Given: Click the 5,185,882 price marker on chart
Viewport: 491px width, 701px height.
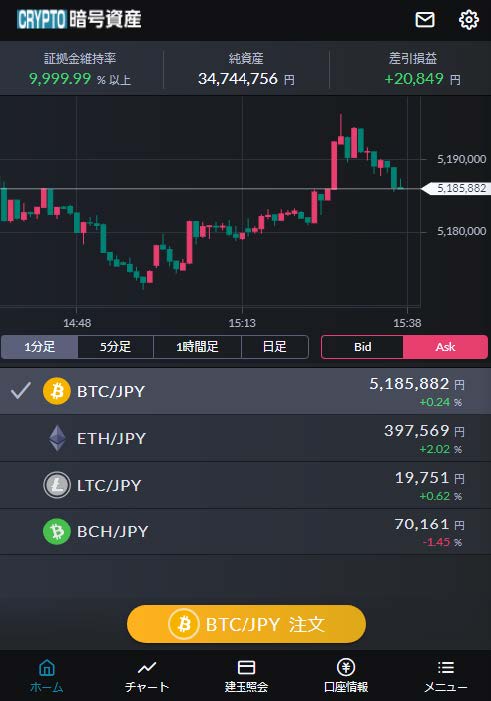Looking at the screenshot, I should (457, 188).
